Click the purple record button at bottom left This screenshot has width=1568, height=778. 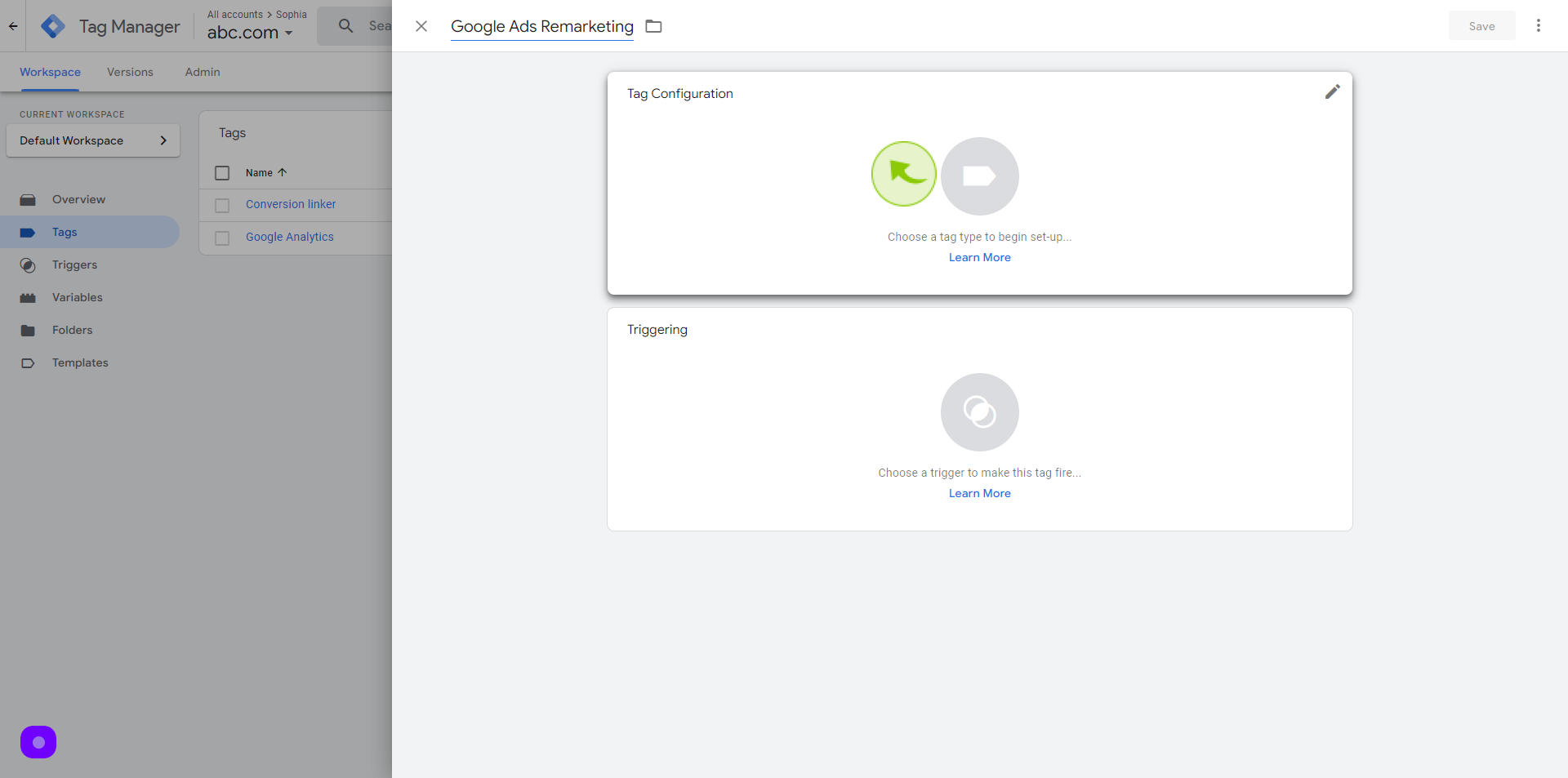tap(38, 742)
